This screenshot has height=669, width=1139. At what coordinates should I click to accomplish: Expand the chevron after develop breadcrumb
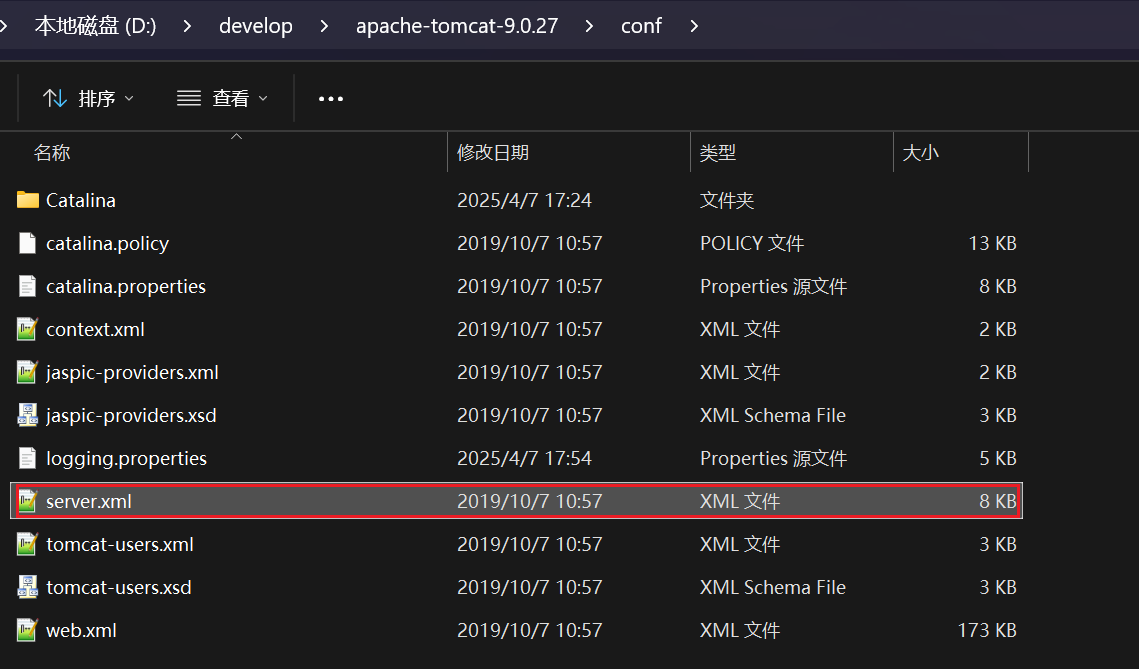pos(324,26)
